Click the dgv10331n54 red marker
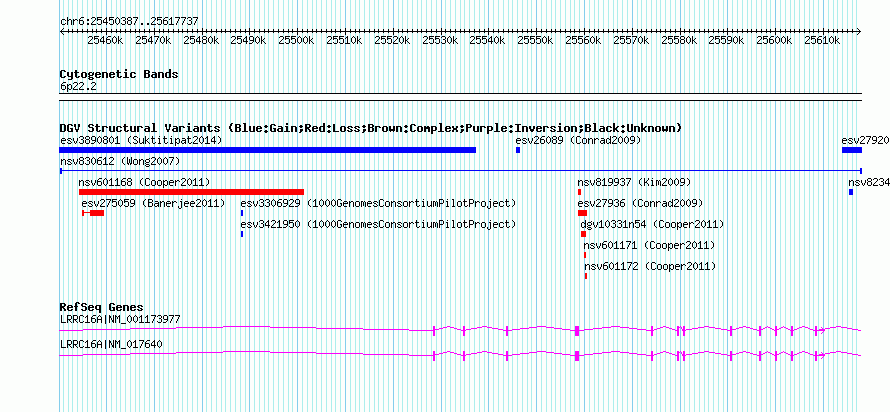The image size is (890, 412). 583,234
